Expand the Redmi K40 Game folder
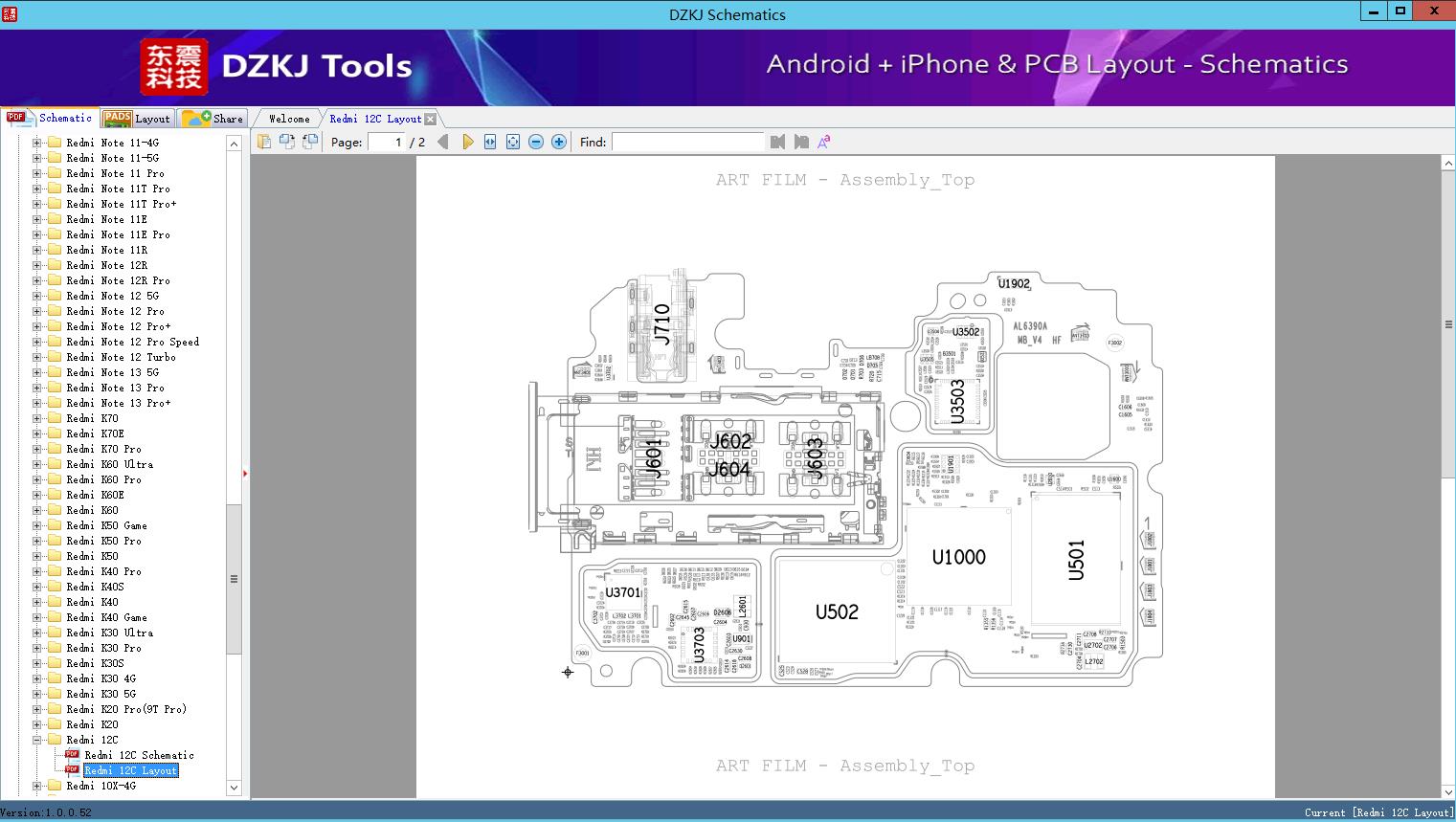Viewport: 1456px width, 822px height. tap(37, 617)
